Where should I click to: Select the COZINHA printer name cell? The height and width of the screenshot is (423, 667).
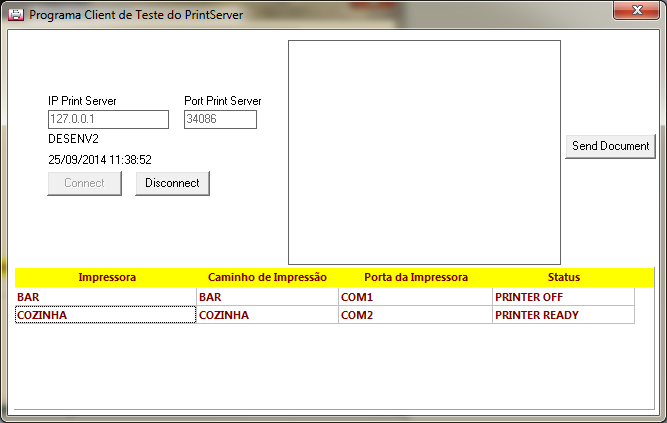coord(105,315)
